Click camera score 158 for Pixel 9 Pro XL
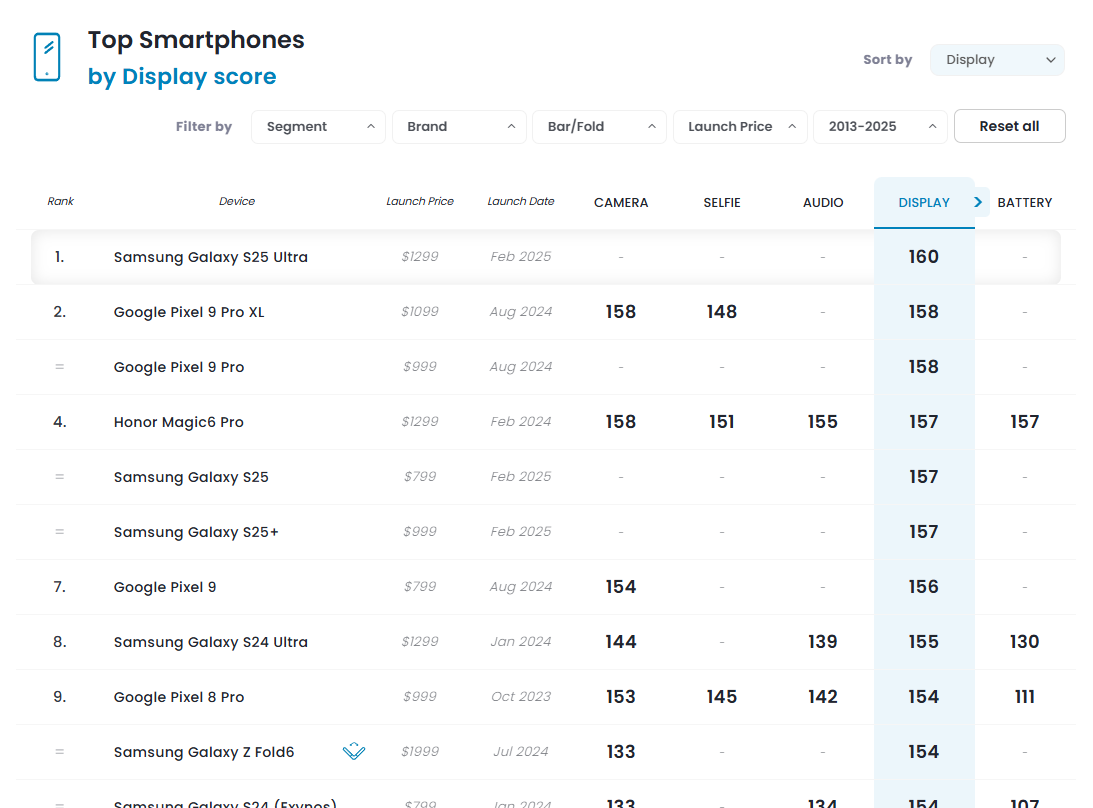This screenshot has height=808, width=1093. coord(621,312)
